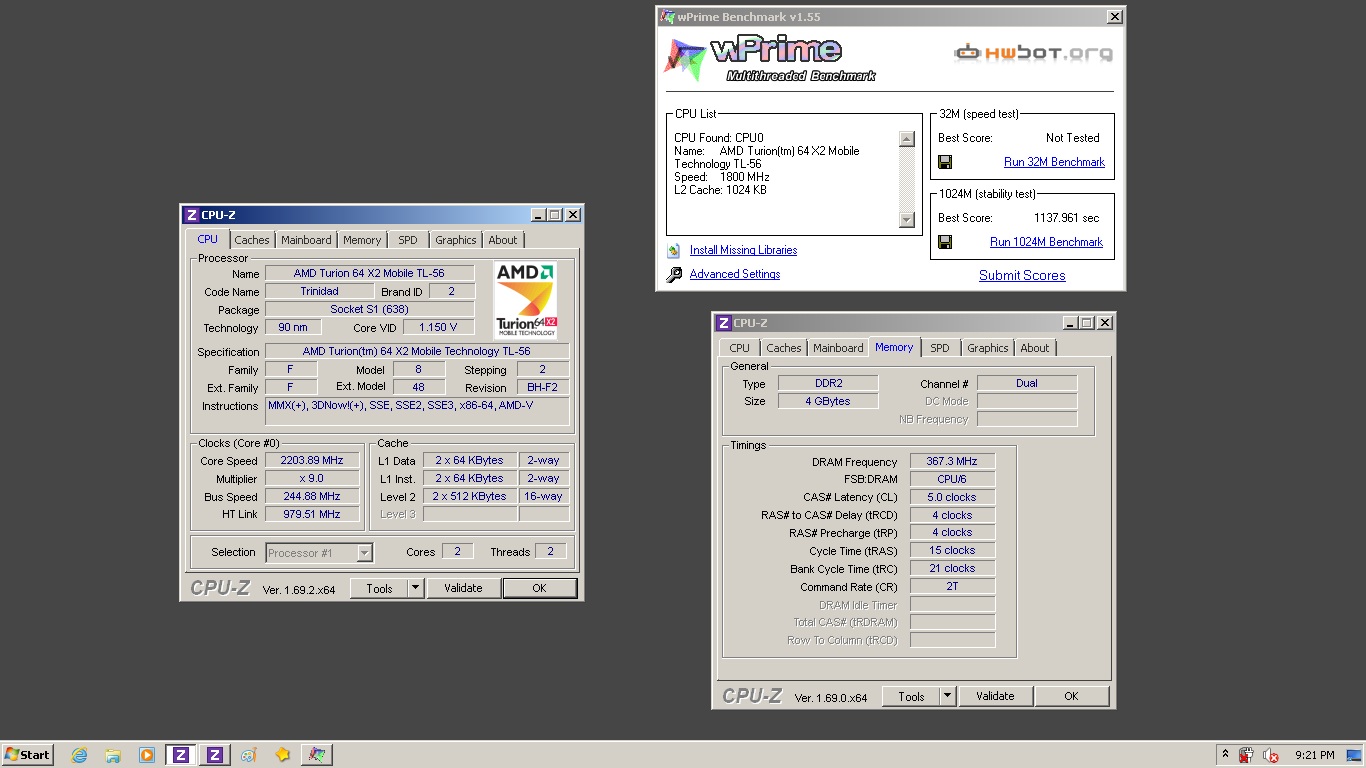This screenshot has width=1366, height=768.
Task: Click the Command Rate value 2T
Action: click(x=952, y=586)
